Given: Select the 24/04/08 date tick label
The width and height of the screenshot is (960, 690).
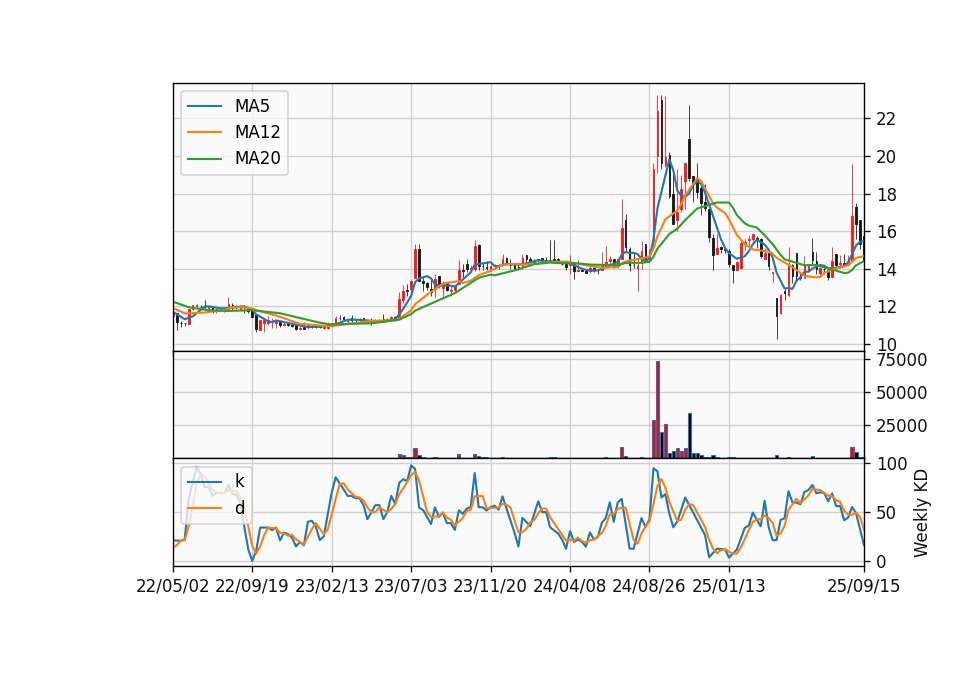Looking at the screenshot, I should click(569, 586).
